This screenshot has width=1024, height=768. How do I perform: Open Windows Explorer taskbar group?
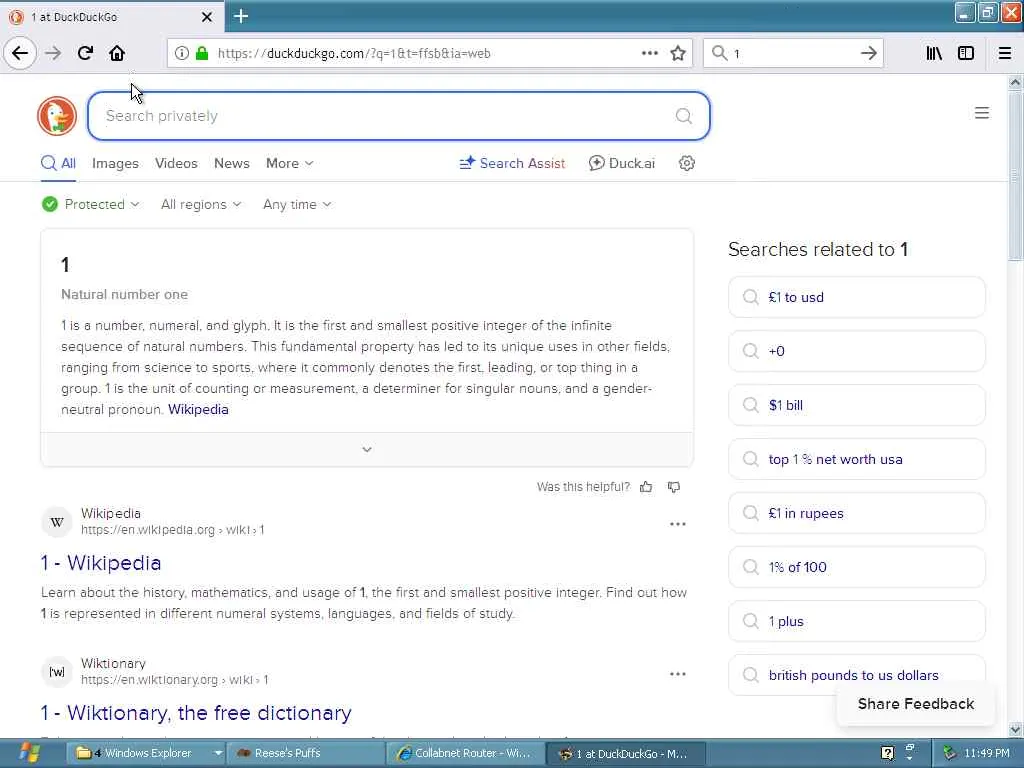(x=146, y=753)
